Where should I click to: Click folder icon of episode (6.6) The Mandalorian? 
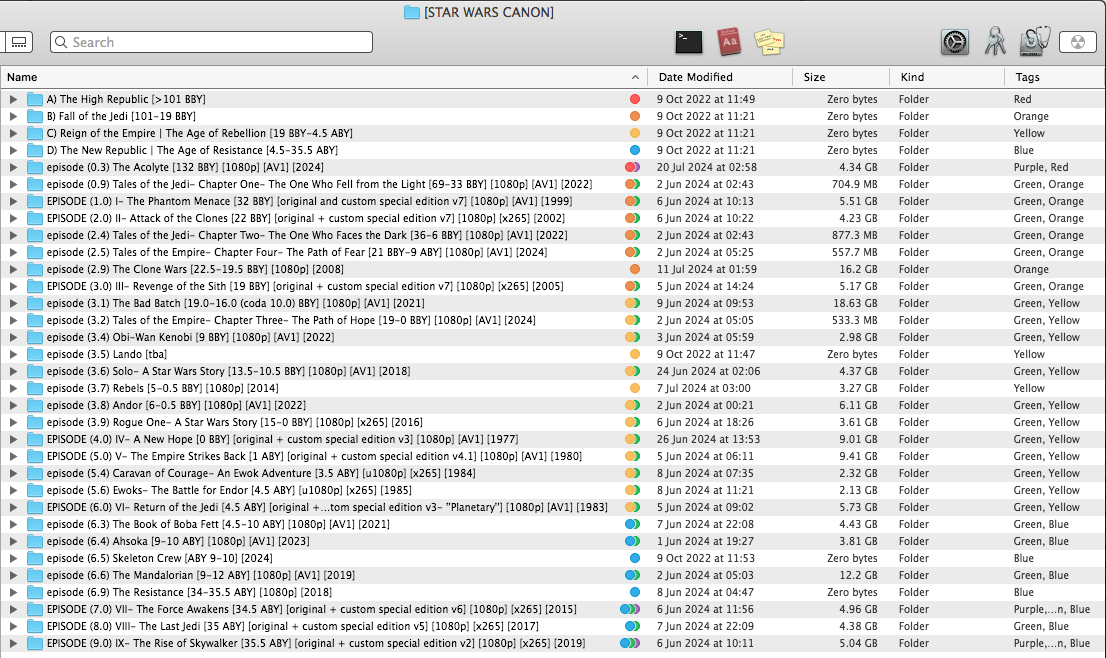coord(35,575)
